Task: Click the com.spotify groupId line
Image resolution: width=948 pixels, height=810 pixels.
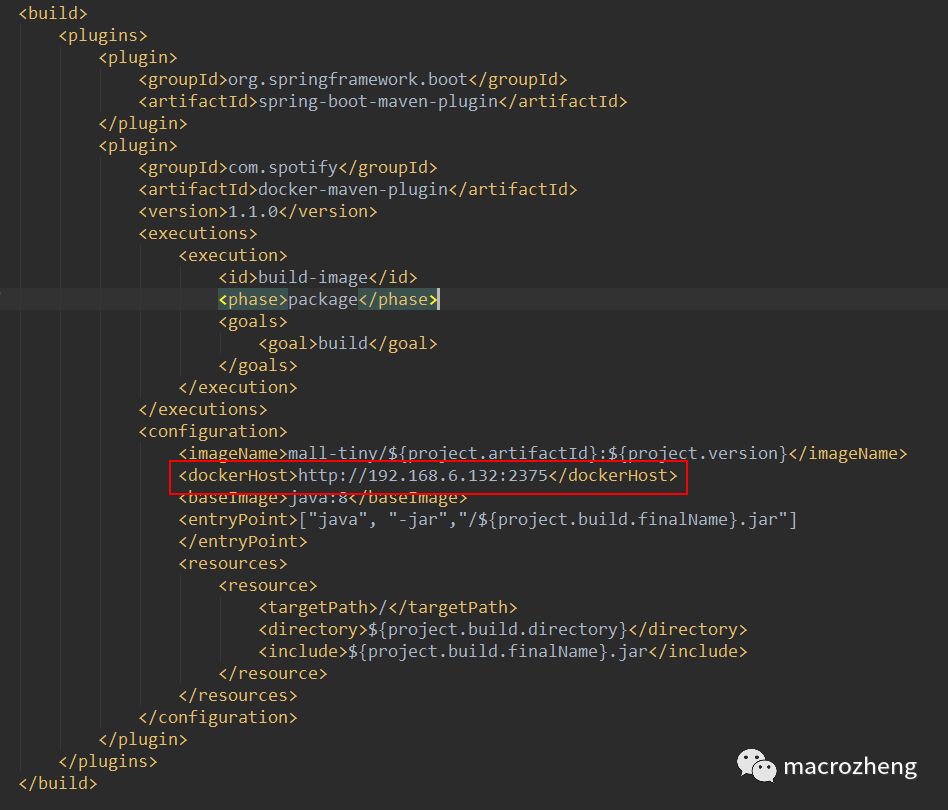Action: point(288,167)
